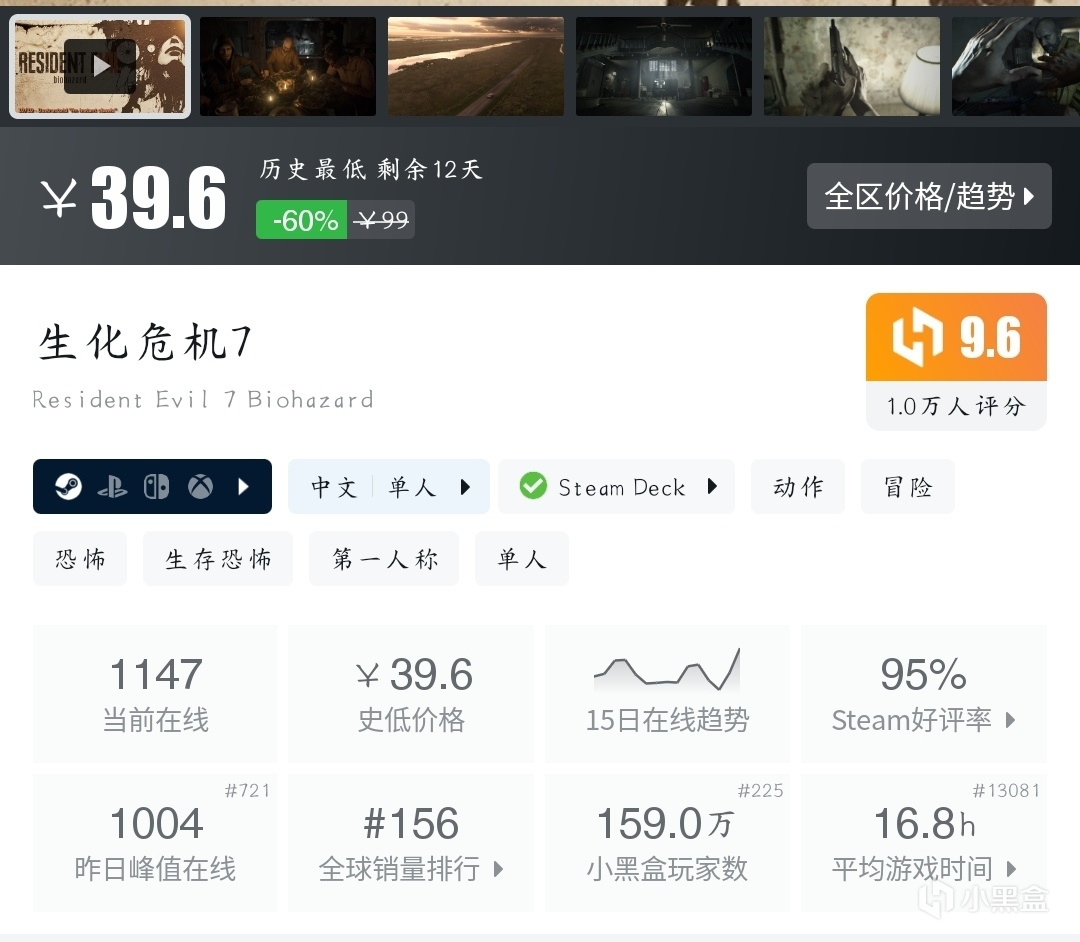View the handgun and lamp screenshot
1080x942 pixels.
coord(852,66)
